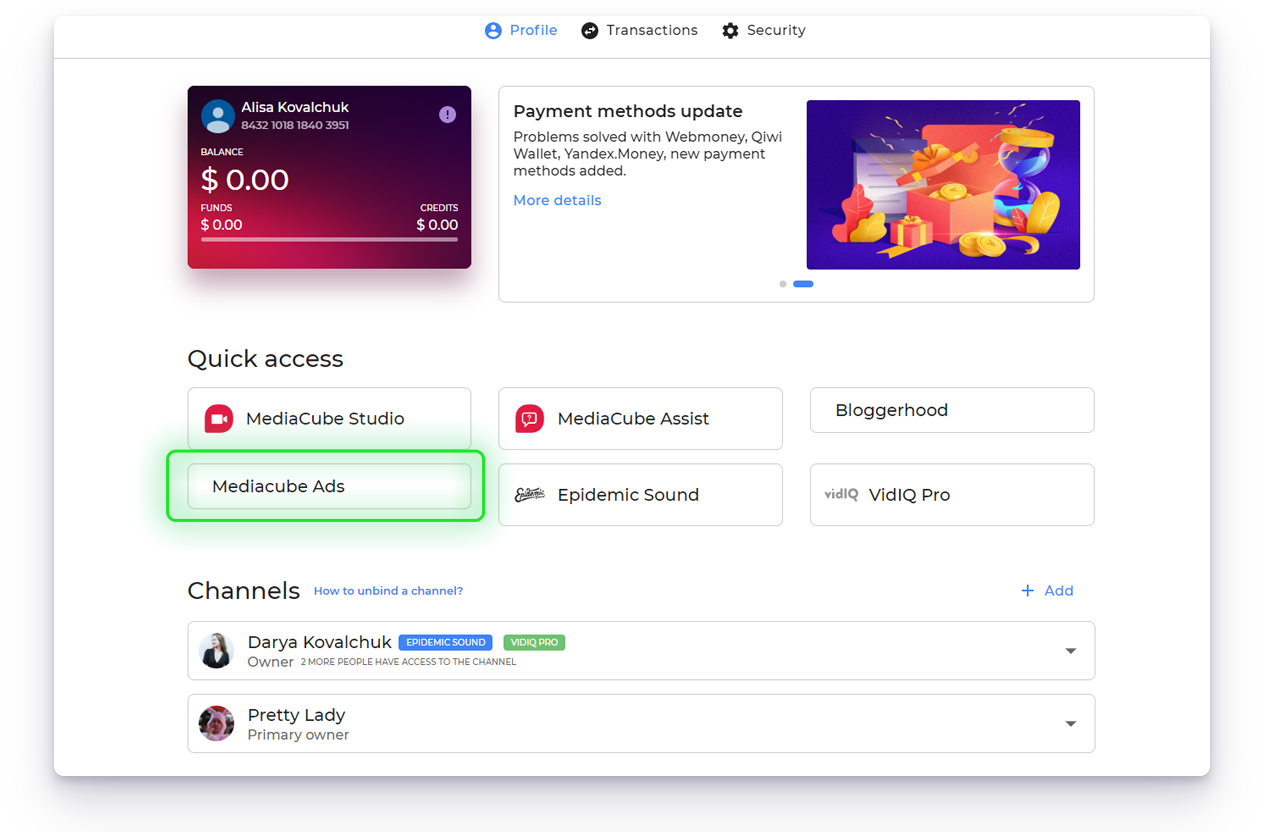Click the plus icon beside Add

(1027, 591)
